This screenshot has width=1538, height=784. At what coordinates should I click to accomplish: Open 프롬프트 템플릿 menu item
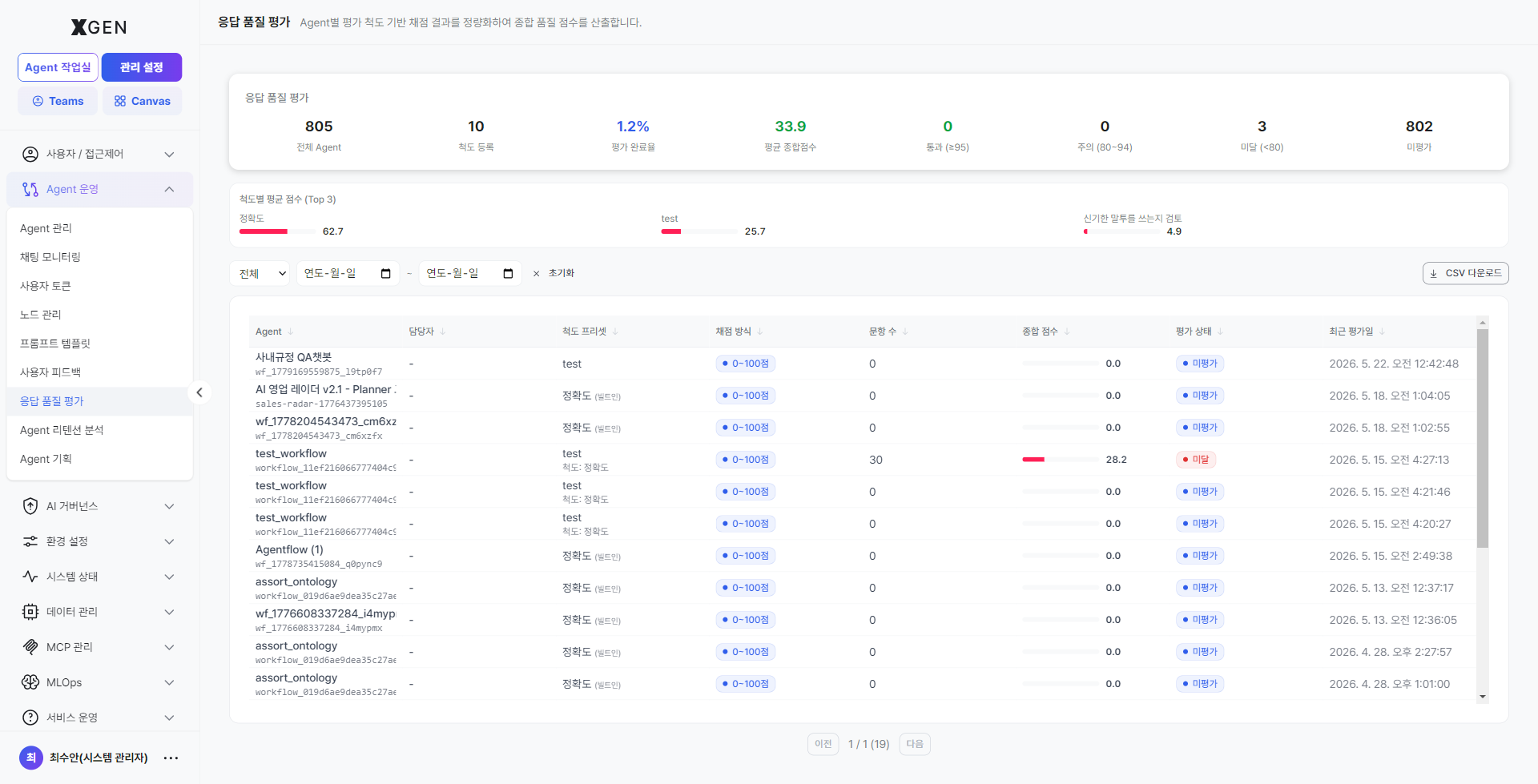click(99, 344)
